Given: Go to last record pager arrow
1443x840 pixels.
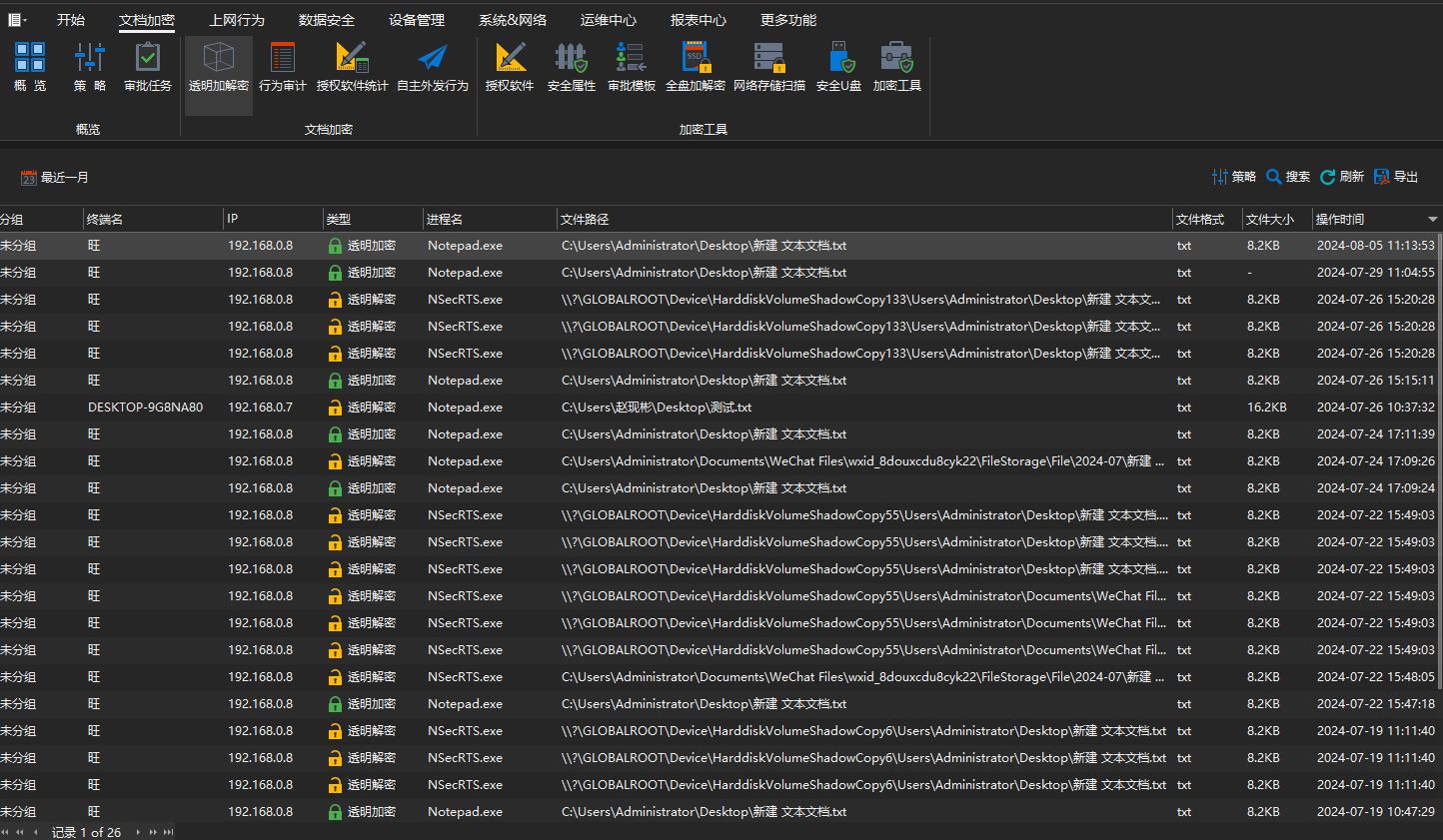Looking at the screenshot, I should click(x=169, y=832).
